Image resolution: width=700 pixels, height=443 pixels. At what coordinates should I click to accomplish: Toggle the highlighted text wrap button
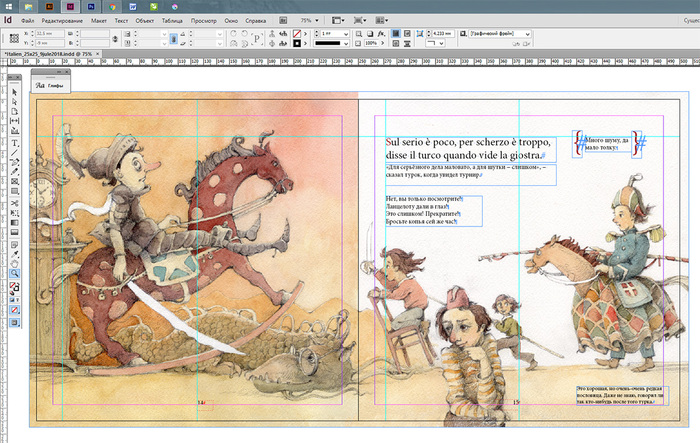tap(396, 33)
